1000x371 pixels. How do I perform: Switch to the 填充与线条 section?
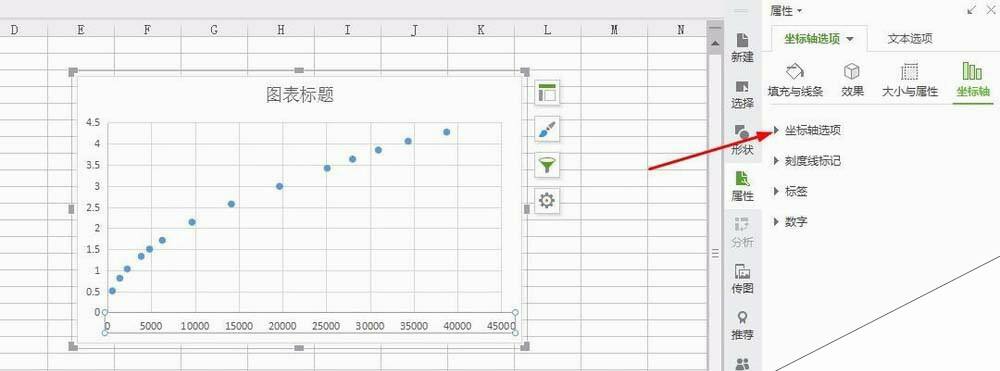pyautogui.click(x=795, y=80)
